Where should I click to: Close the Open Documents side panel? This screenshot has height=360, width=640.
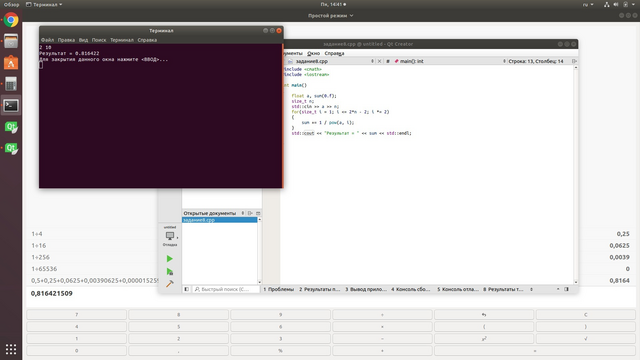click(x=258, y=213)
